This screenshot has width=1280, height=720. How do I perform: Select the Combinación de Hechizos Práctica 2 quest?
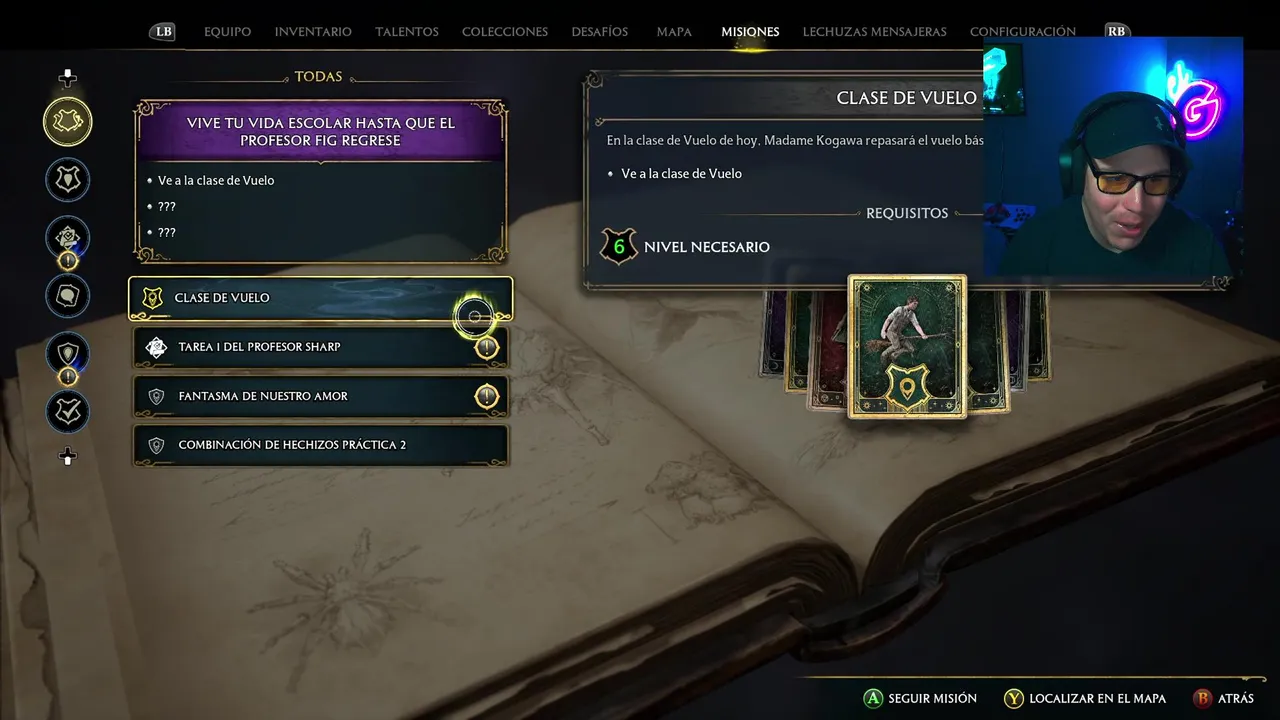point(320,445)
